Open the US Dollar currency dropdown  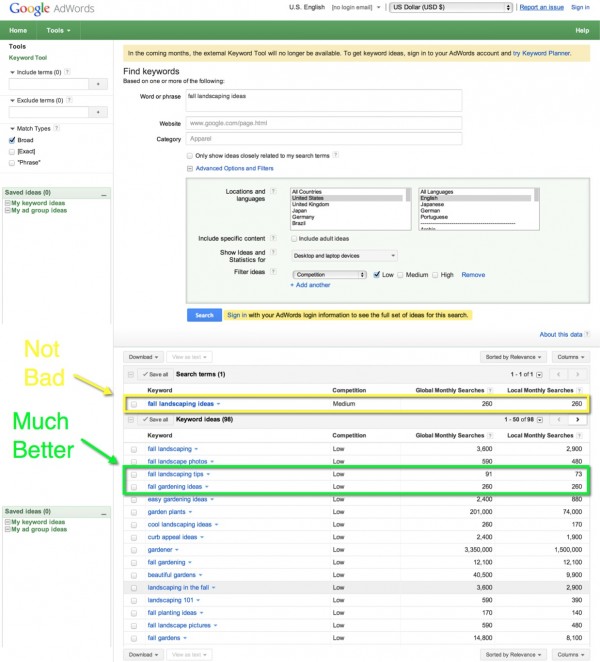point(451,7)
